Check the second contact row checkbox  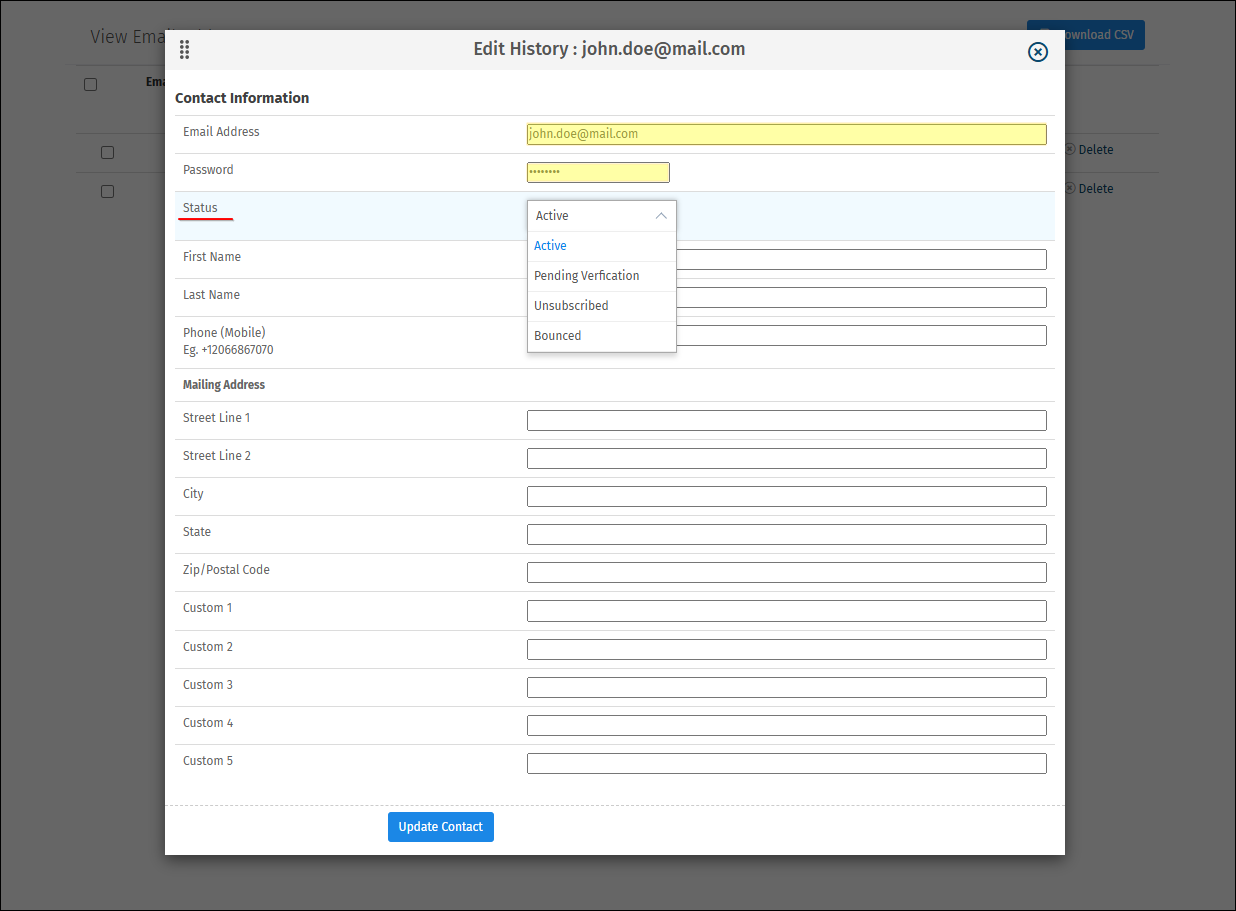[107, 190]
